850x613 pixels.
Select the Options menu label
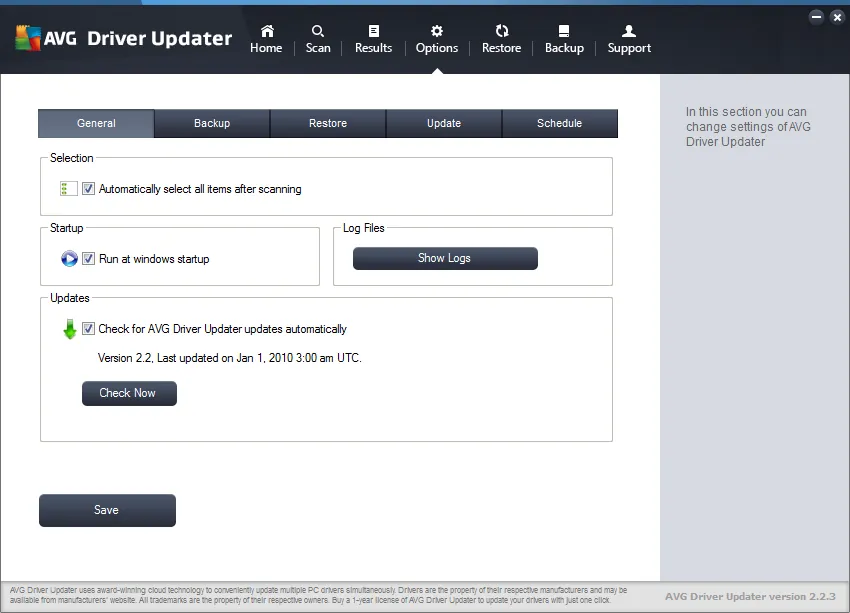tap(437, 48)
